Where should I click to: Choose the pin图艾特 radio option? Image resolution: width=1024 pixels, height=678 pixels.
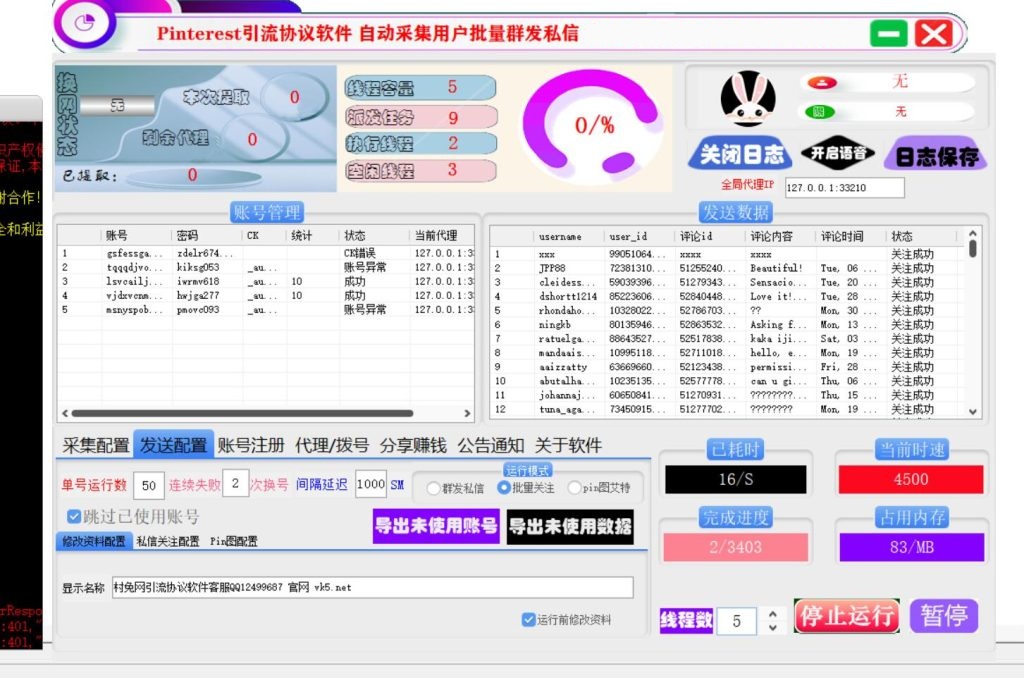[x=574, y=489]
